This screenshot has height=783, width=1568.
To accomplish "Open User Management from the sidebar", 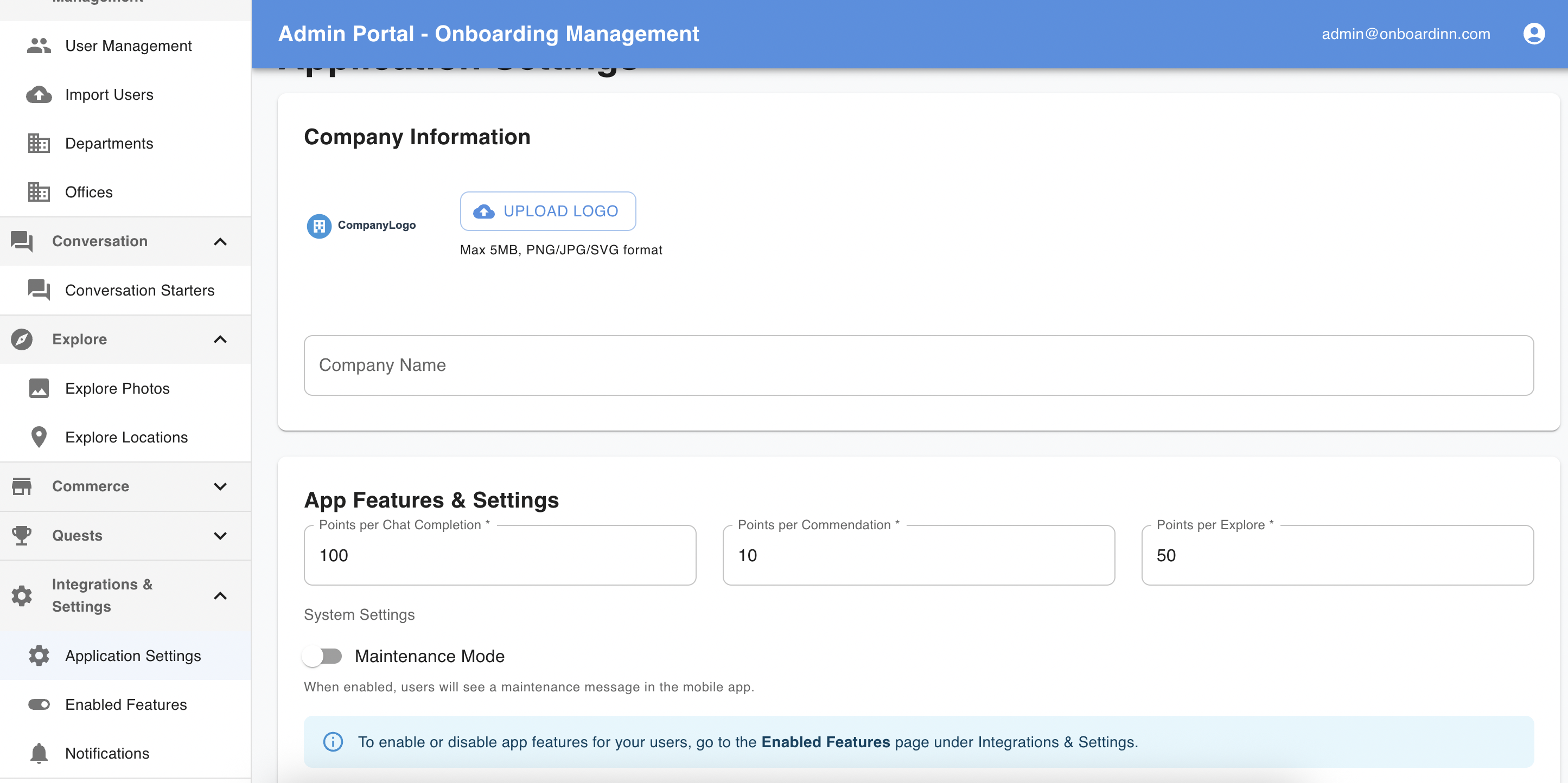I will click(x=128, y=46).
